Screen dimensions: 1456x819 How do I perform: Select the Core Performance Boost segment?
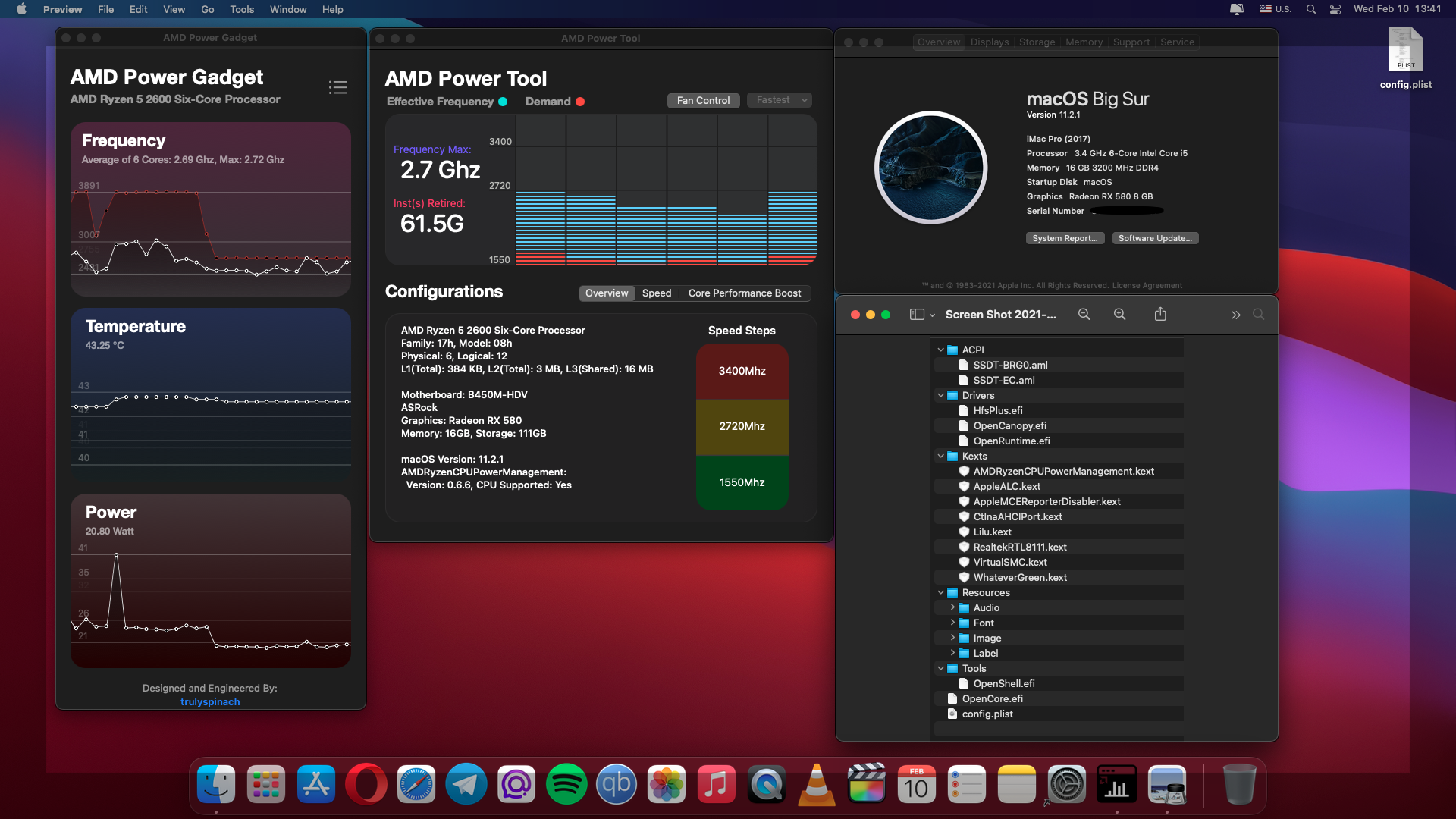[744, 293]
